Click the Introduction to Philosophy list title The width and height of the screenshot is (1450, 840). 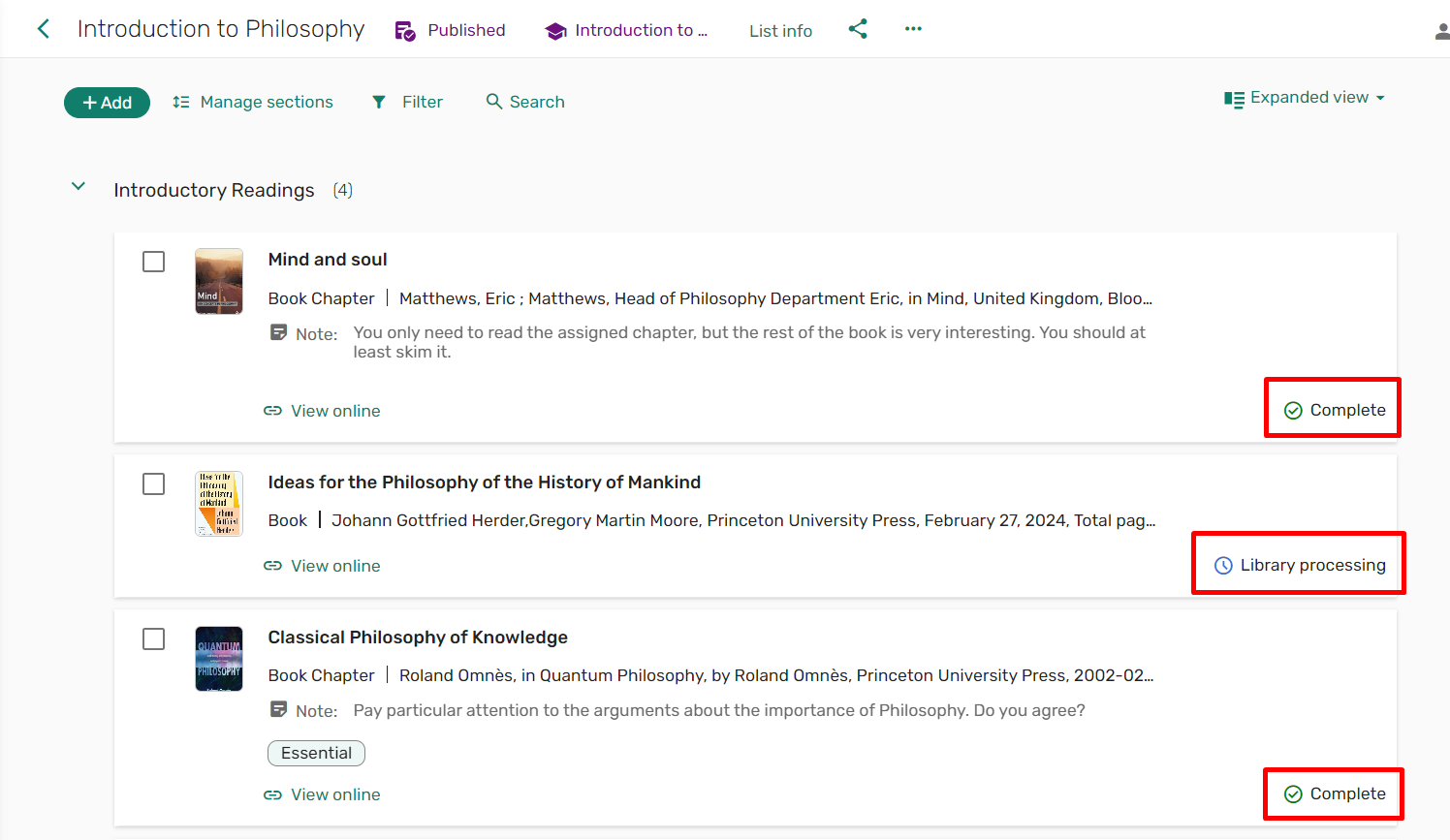[x=221, y=29]
